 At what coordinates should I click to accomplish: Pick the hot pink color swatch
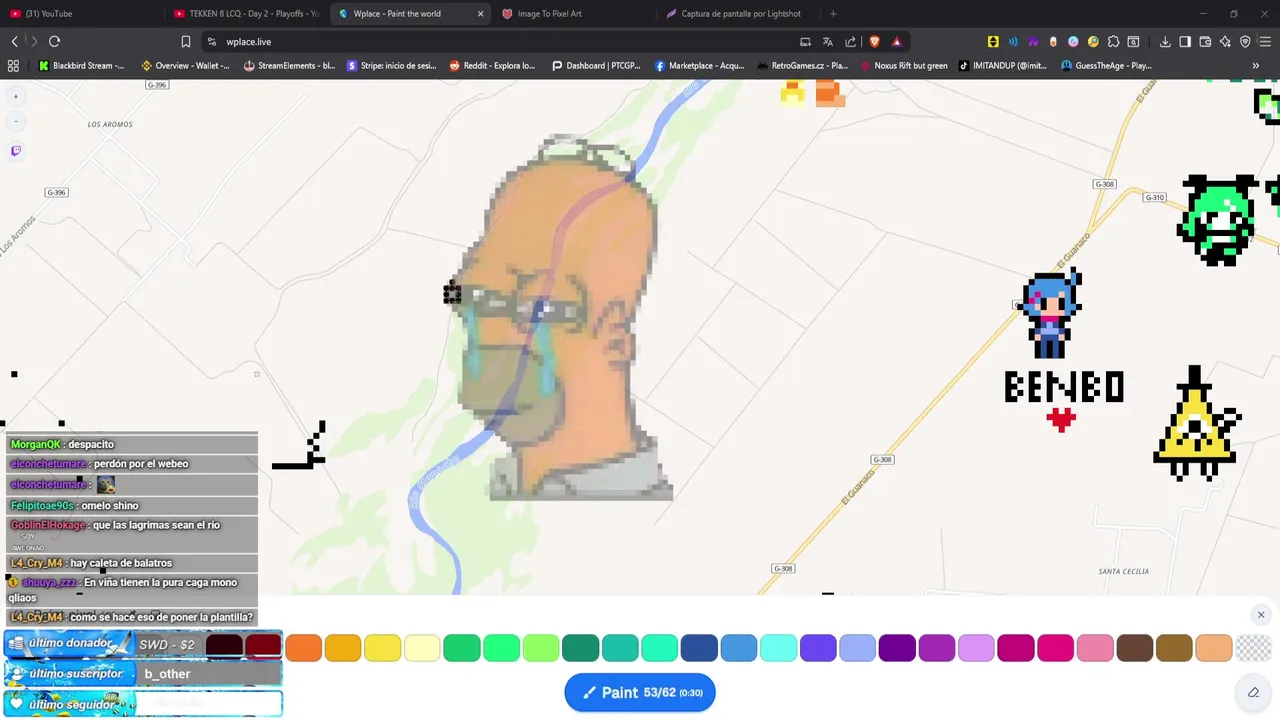[x=1055, y=647]
